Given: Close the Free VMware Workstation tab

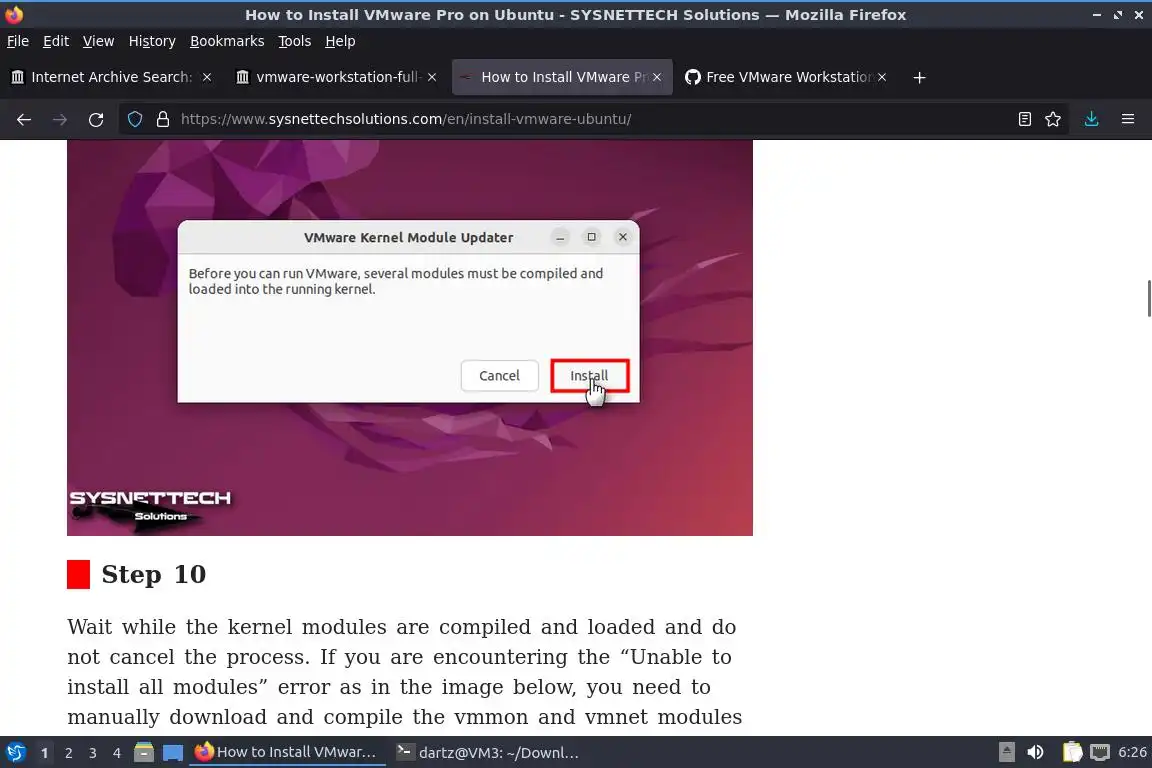Looking at the screenshot, I should click(882, 77).
